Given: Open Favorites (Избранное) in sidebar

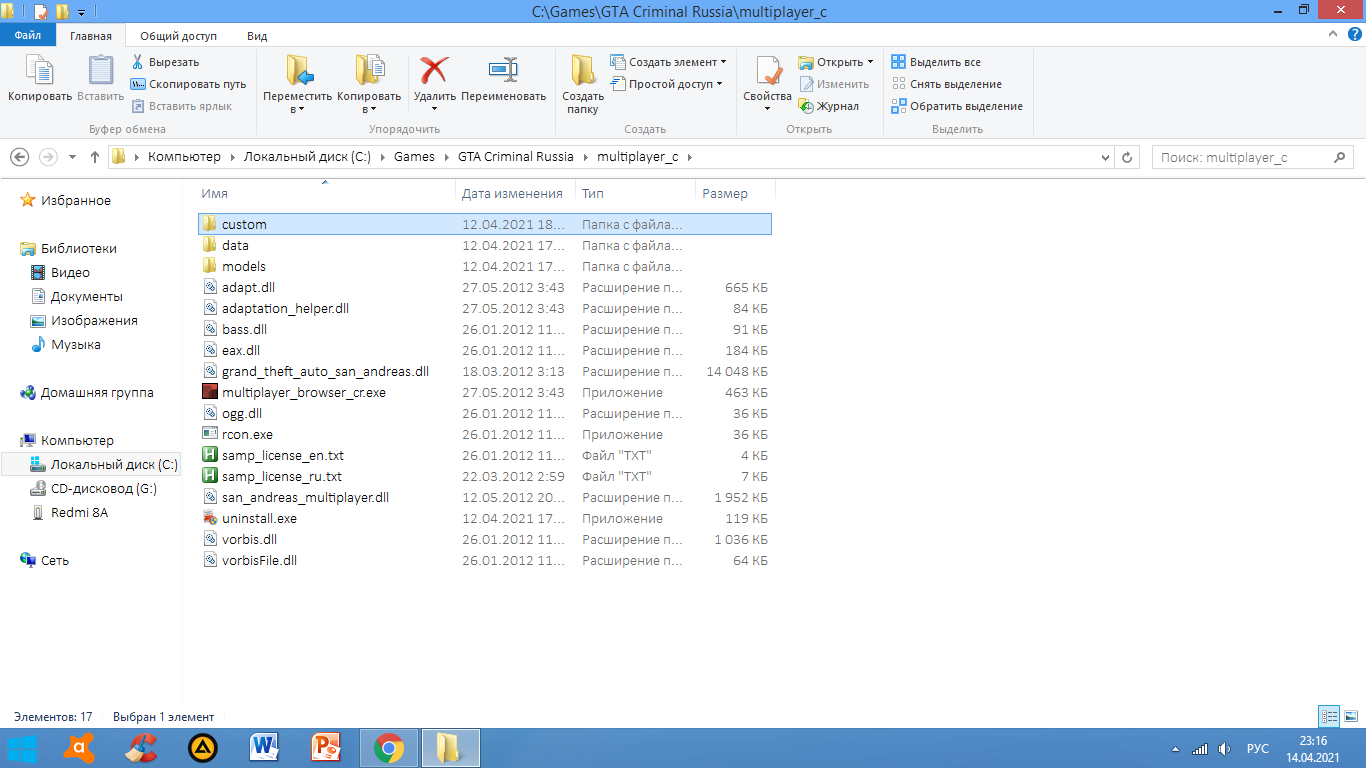Looking at the screenshot, I should [66, 200].
